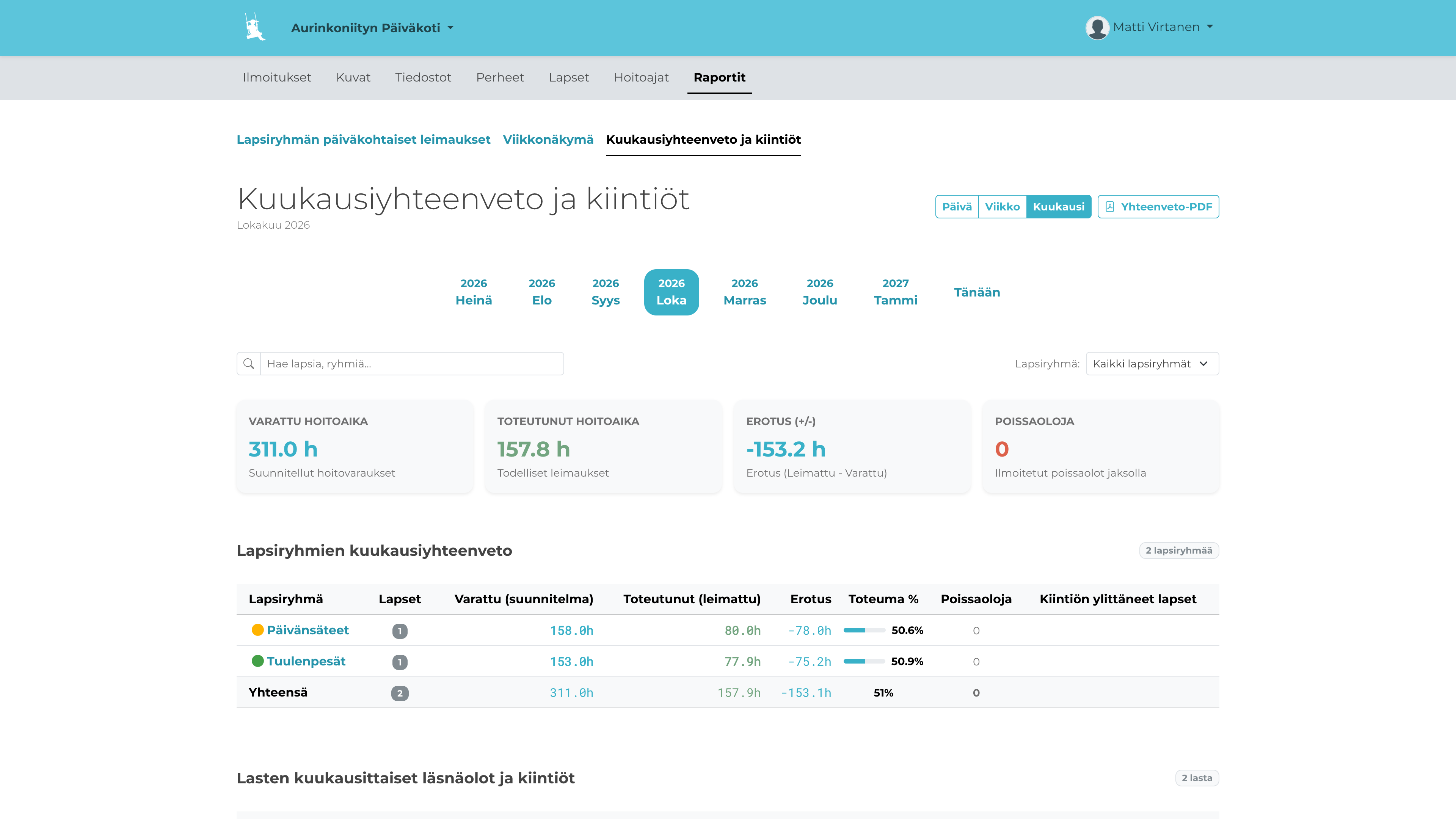Select month 2026 Loka

pos(672,292)
